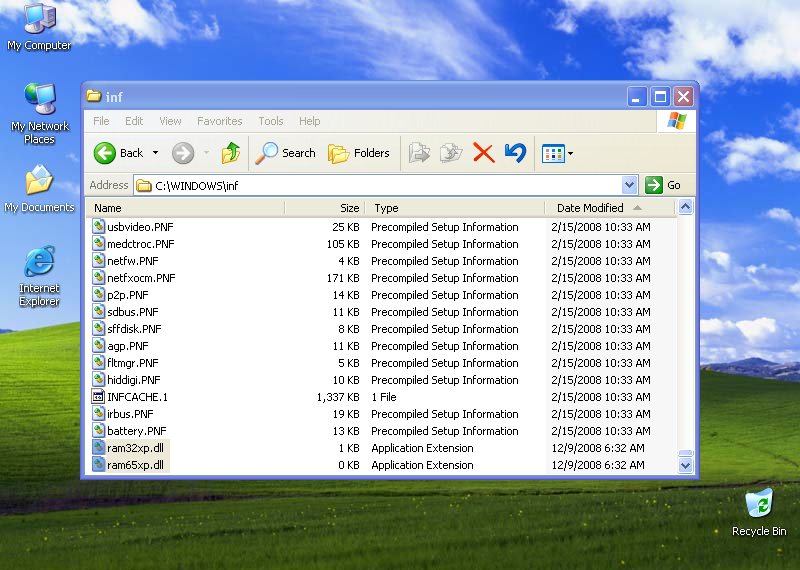Click the Copy To toolbar icon

(x=451, y=153)
